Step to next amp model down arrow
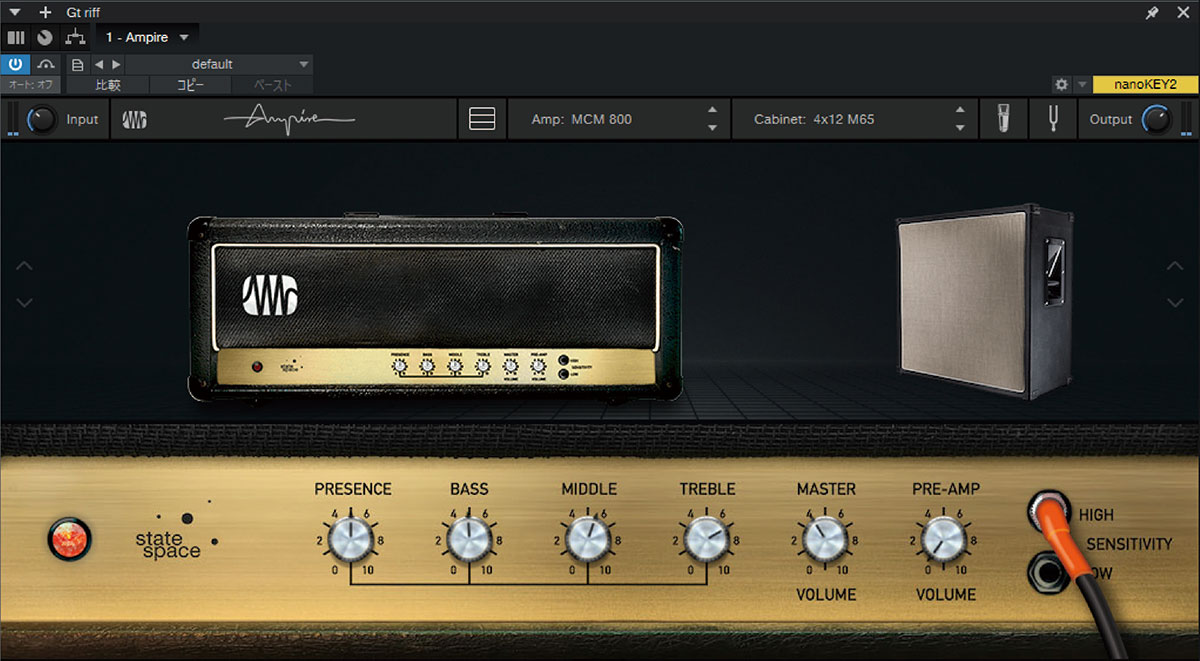The height and width of the screenshot is (661, 1200). click(712, 128)
